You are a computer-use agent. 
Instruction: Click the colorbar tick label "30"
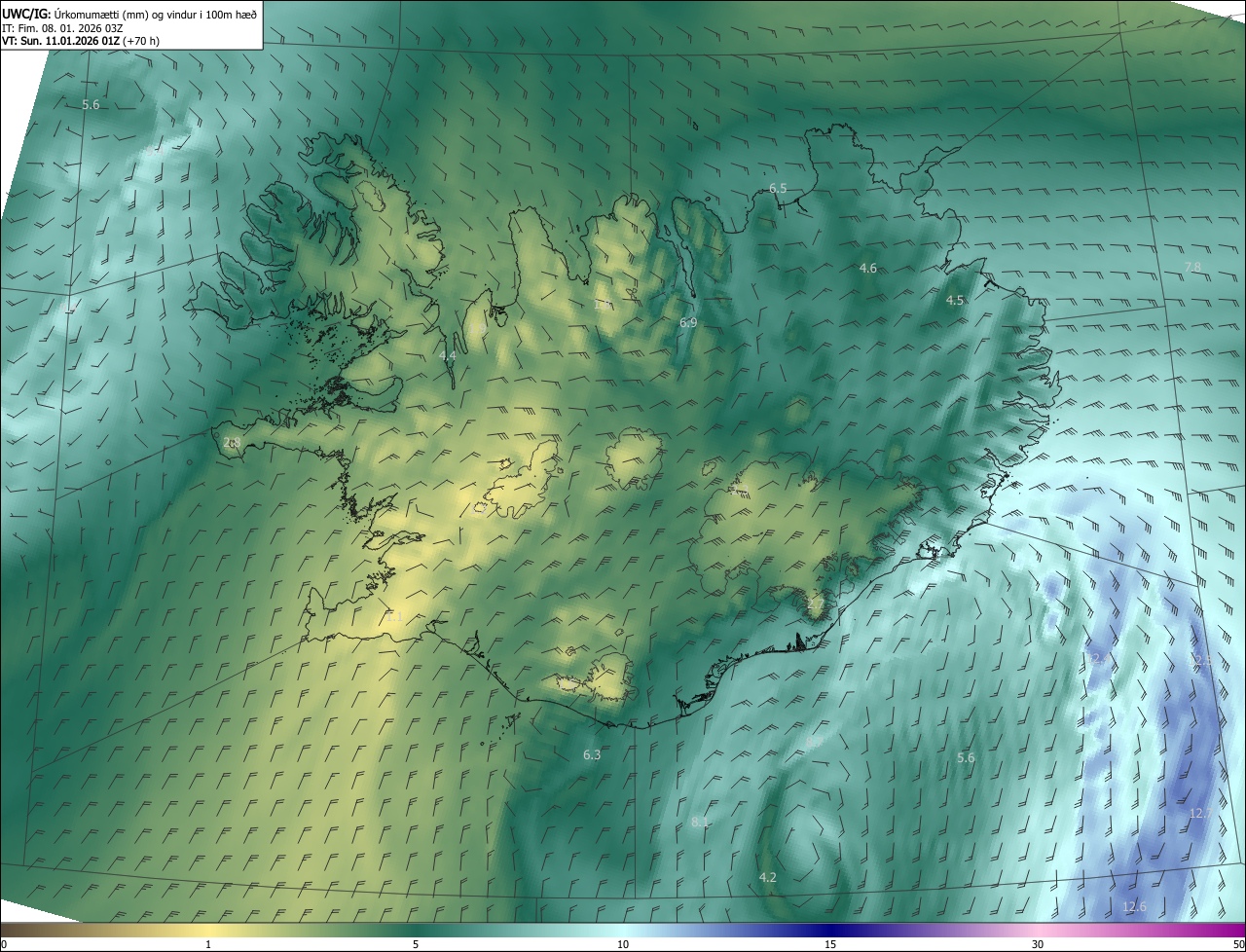(1038, 944)
